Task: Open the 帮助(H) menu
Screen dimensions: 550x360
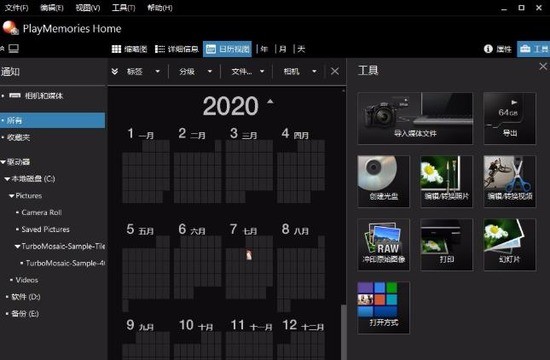Action: coord(160,8)
